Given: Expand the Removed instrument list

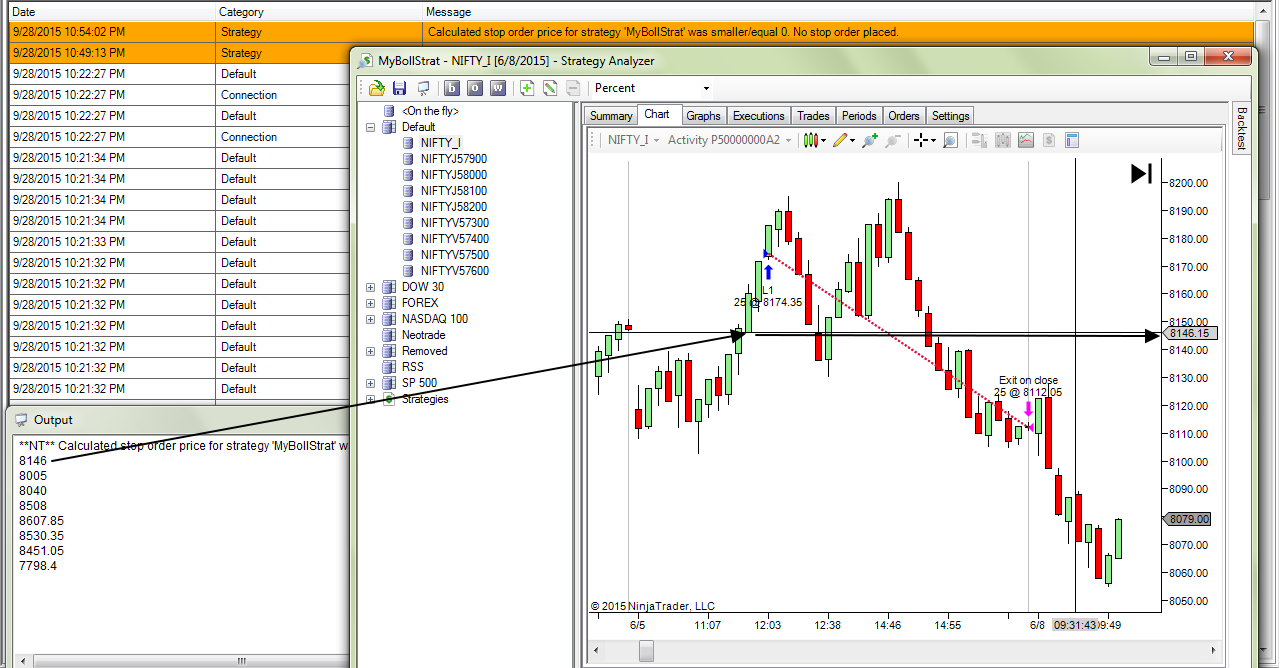Looking at the screenshot, I should tap(370, 351).
